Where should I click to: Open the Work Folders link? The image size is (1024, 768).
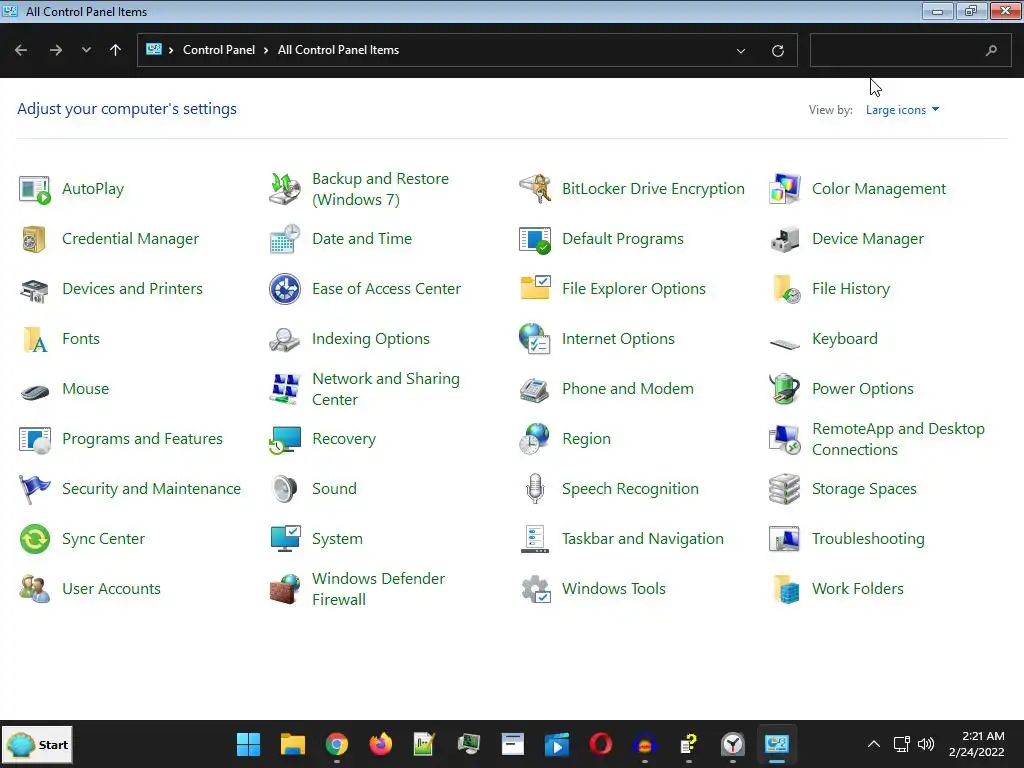click(857, 589)
